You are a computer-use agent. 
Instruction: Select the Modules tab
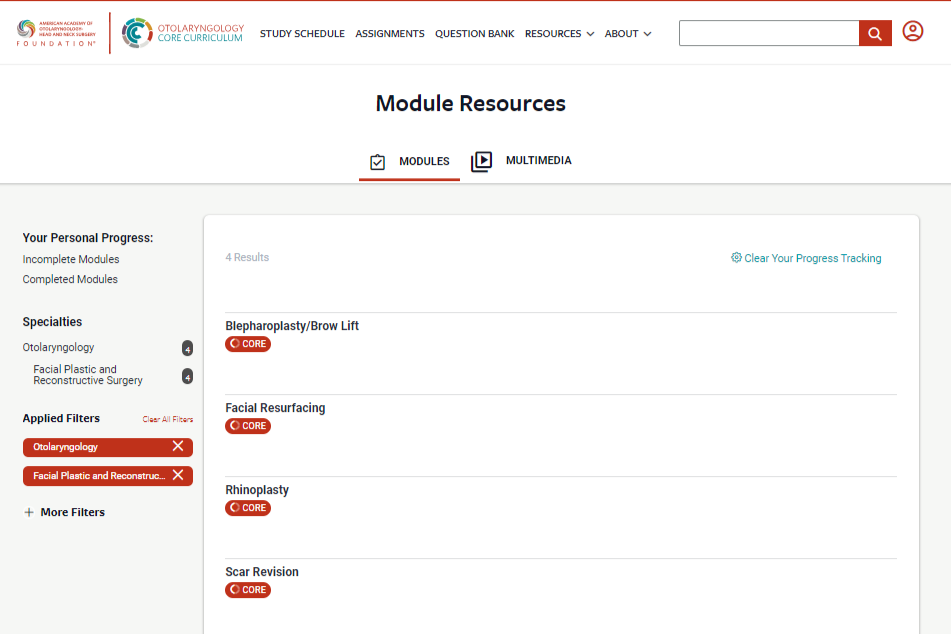tap(410, 162)
